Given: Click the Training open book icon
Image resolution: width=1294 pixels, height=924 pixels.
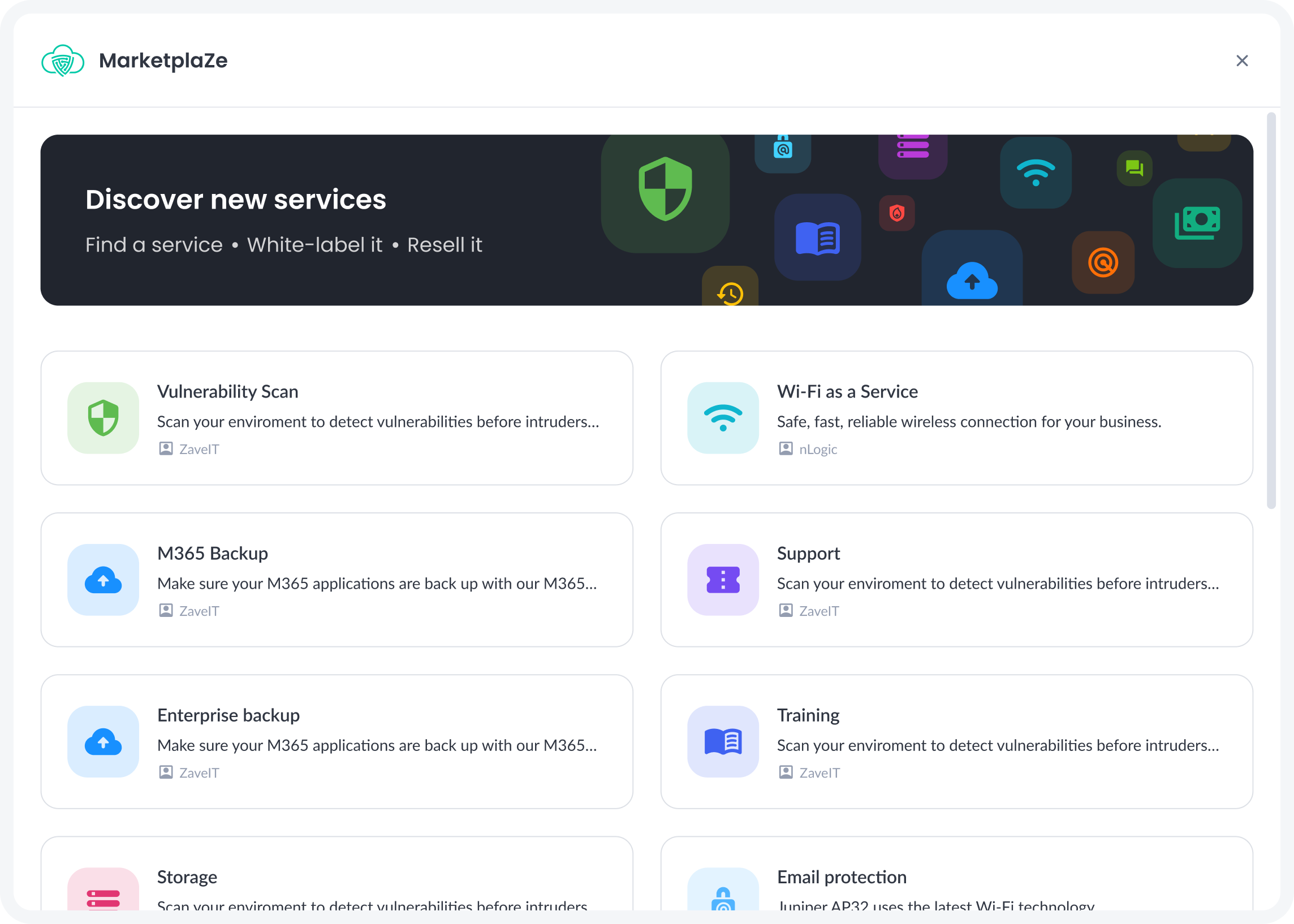Looking at the screenshot, I should [x=723, y=741].
